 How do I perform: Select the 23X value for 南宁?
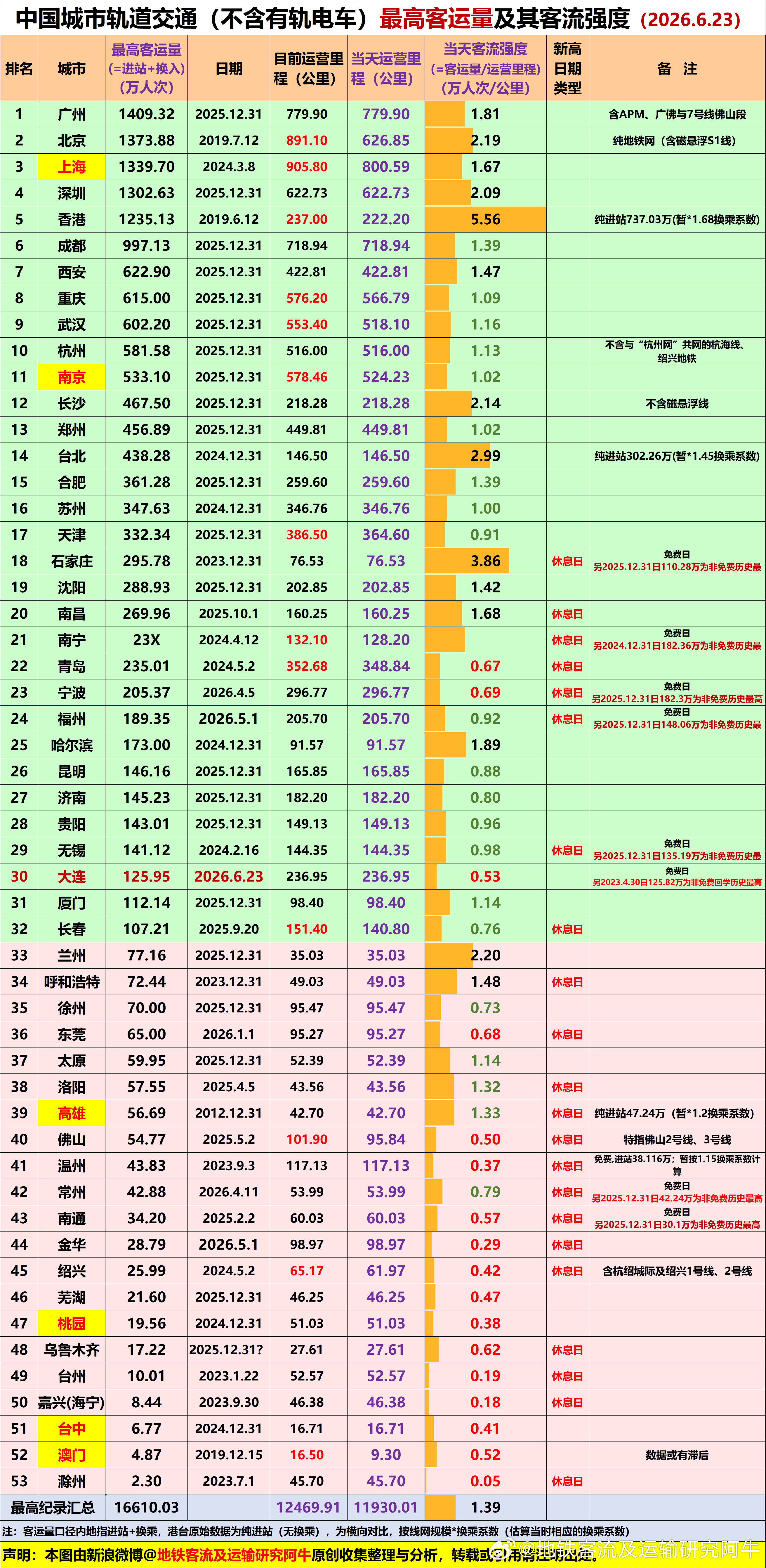click(147, 640)
